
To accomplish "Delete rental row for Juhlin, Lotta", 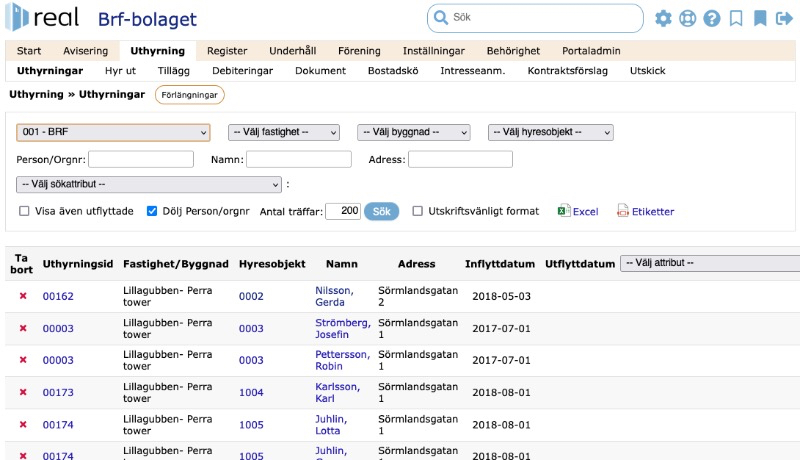I will pos(23,424).
